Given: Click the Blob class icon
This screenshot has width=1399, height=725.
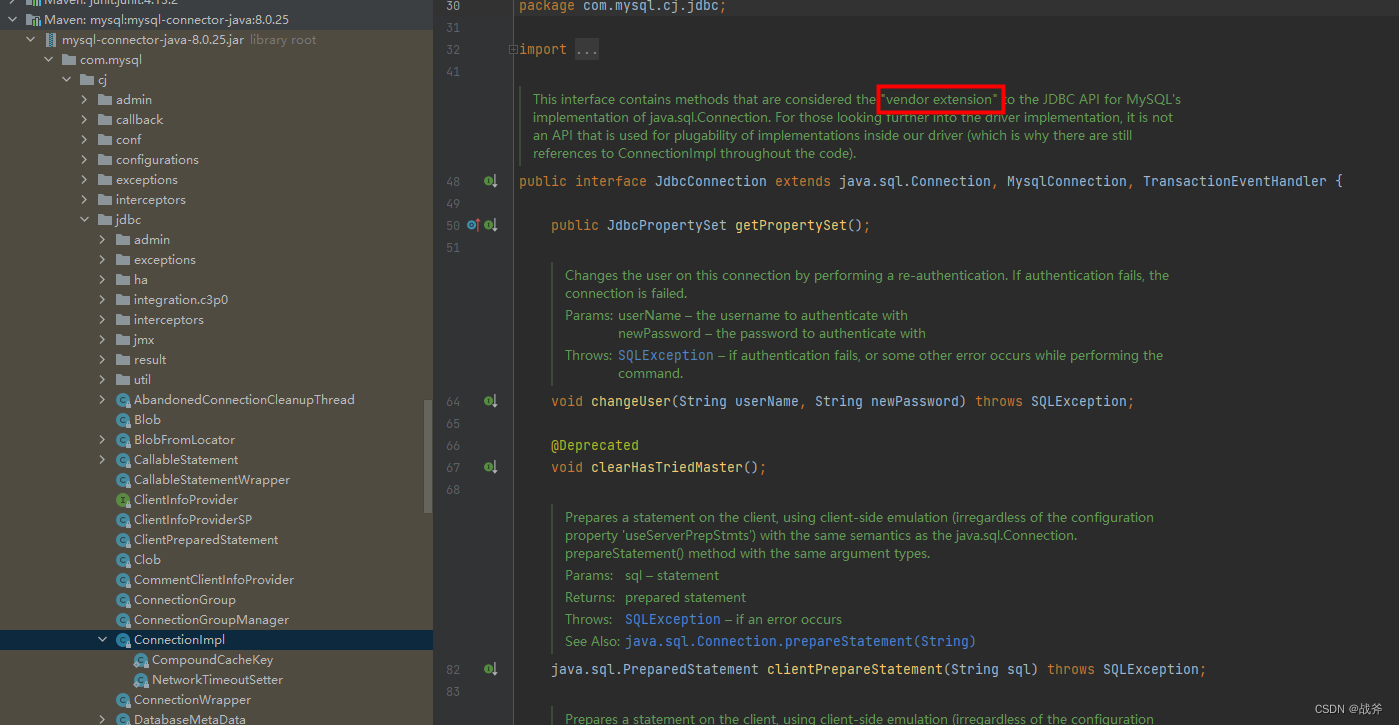Looking at the screenshot, I should coord(124,420).
